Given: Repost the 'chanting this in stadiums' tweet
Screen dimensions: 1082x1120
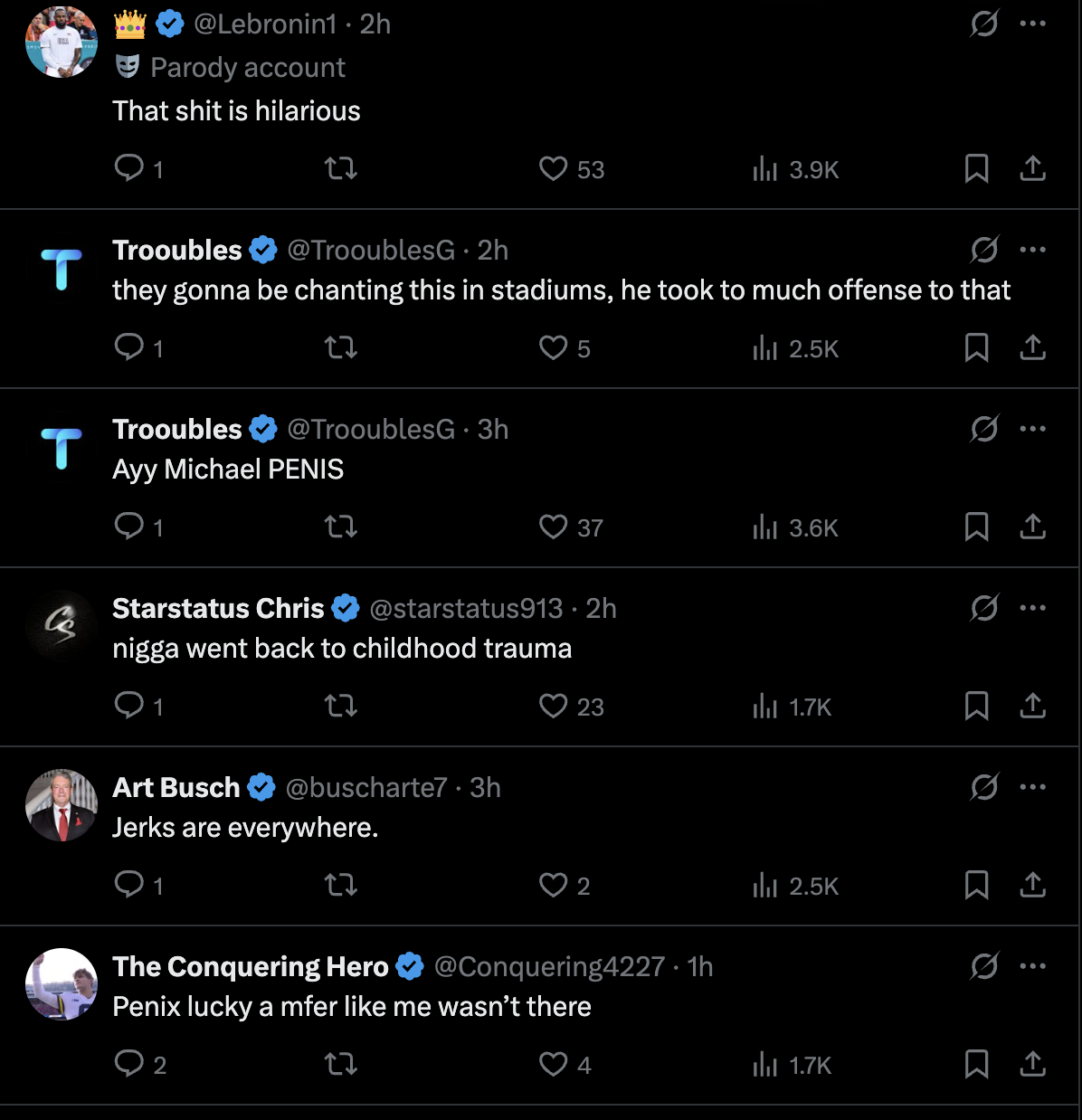Looking at the screenshot, I should 340,347.
